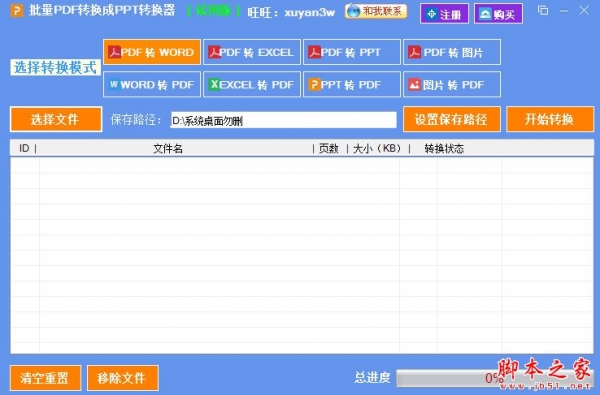Click the 注册 register button
Image resolution: width=600 pixels, height=395 pixels.
(x=444, y=14)
